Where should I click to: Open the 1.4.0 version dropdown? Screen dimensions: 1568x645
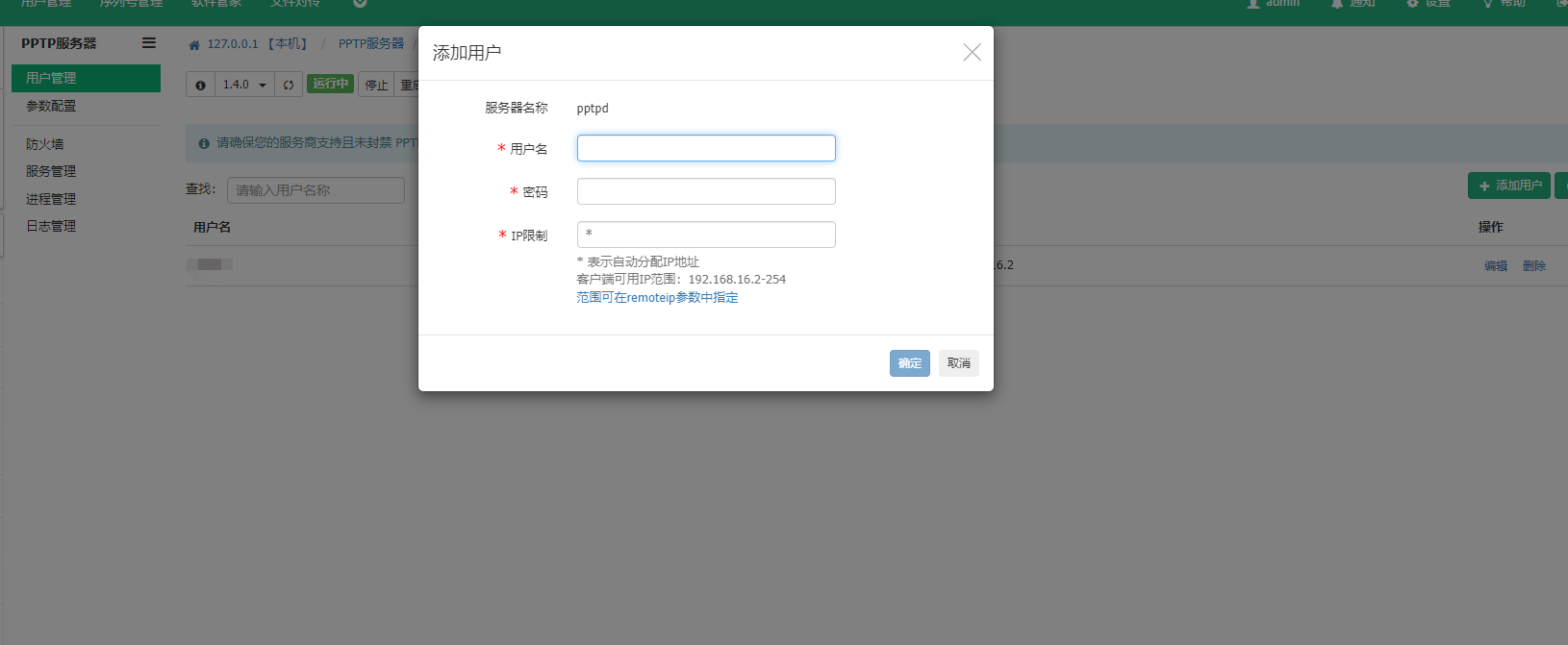(x=244, y=85)
